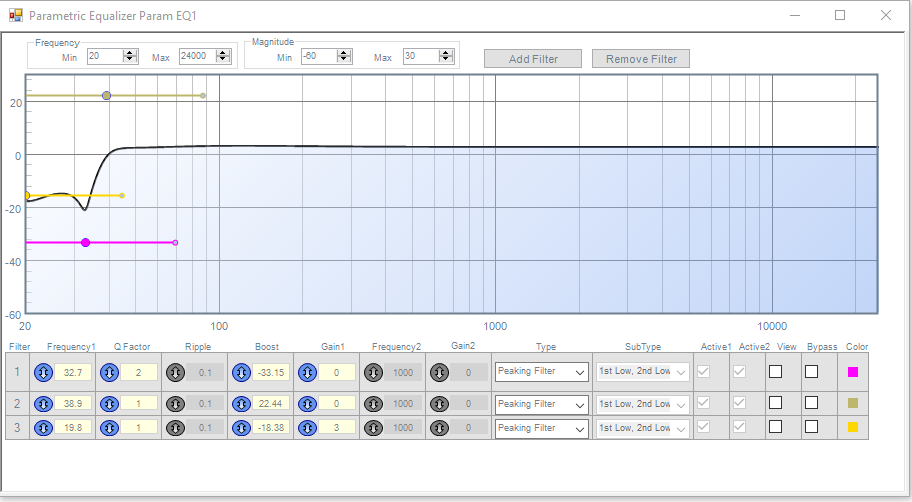Enable View checkbox for filter 1
The width and height of the screenshot is (912, 502).
775,371
